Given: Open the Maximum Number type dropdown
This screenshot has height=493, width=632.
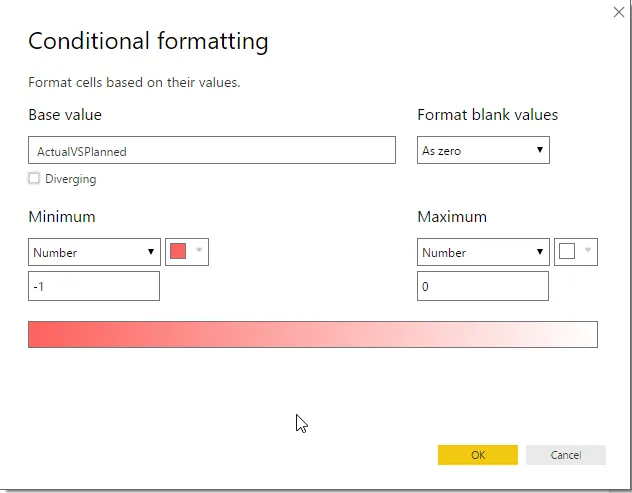Looking at the screenshot, I should (483, 252).
